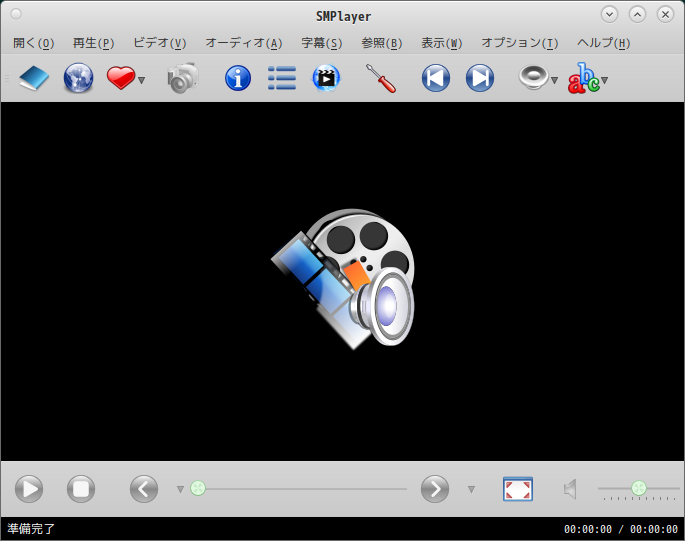Fast forward with right arrow button
Viewport: 685px width, 541px height.
(x=435, y=489)
